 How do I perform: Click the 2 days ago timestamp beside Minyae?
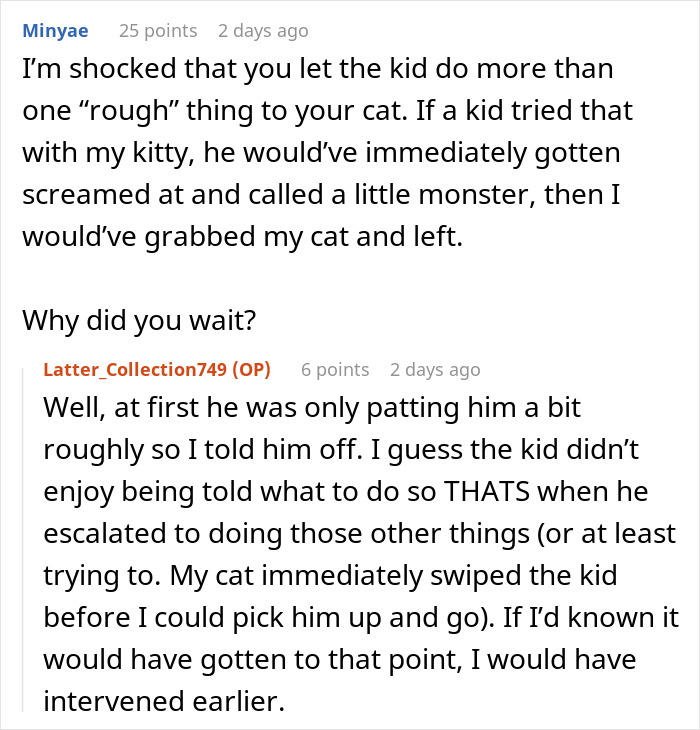coord(263,31)
